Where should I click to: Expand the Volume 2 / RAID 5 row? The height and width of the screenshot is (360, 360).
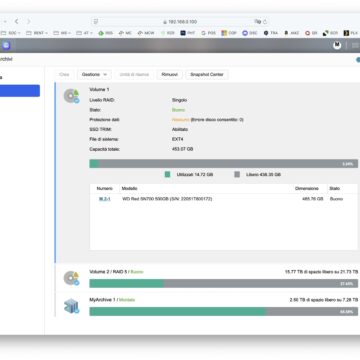pyautogui.click(x=207, y=278)
